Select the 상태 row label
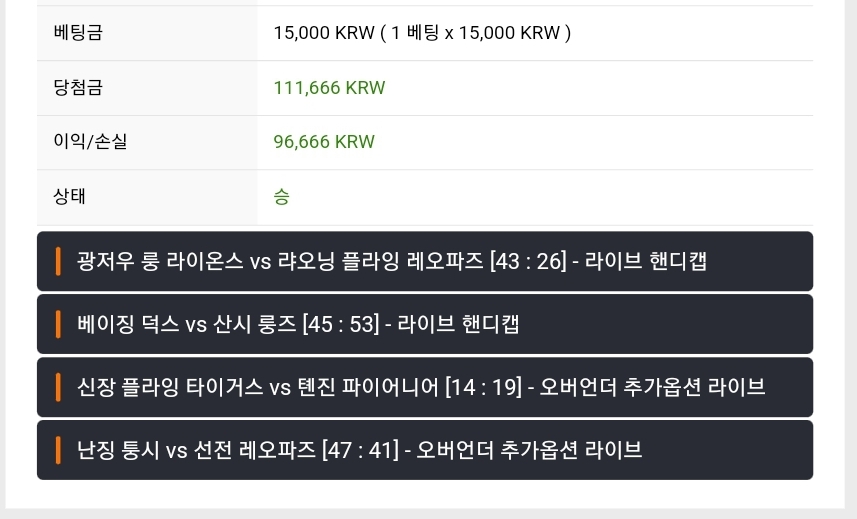857x519 pixels. (69, 196)
